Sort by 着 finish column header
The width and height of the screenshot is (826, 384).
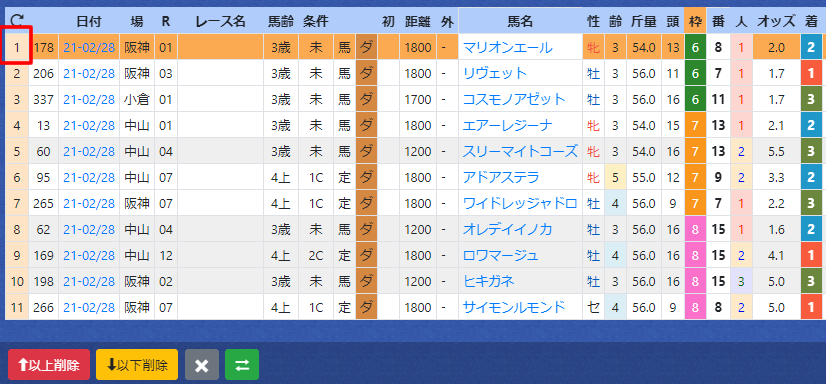(812, 22)
